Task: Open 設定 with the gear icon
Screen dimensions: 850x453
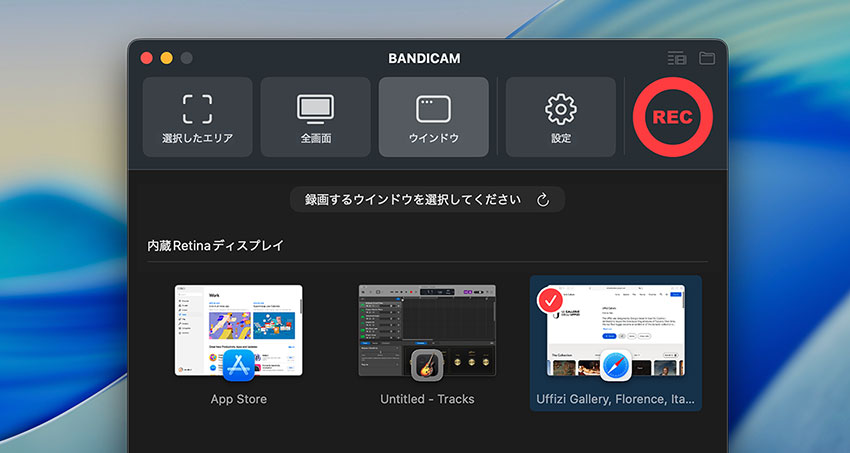Action: coord(560,117)
